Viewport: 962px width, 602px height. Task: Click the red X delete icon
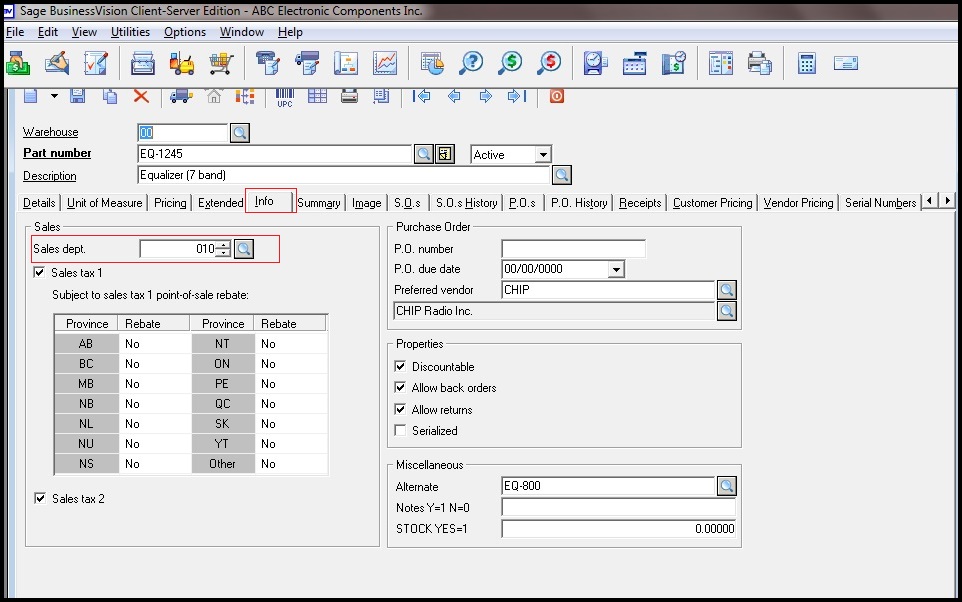(x=141, y=96)
